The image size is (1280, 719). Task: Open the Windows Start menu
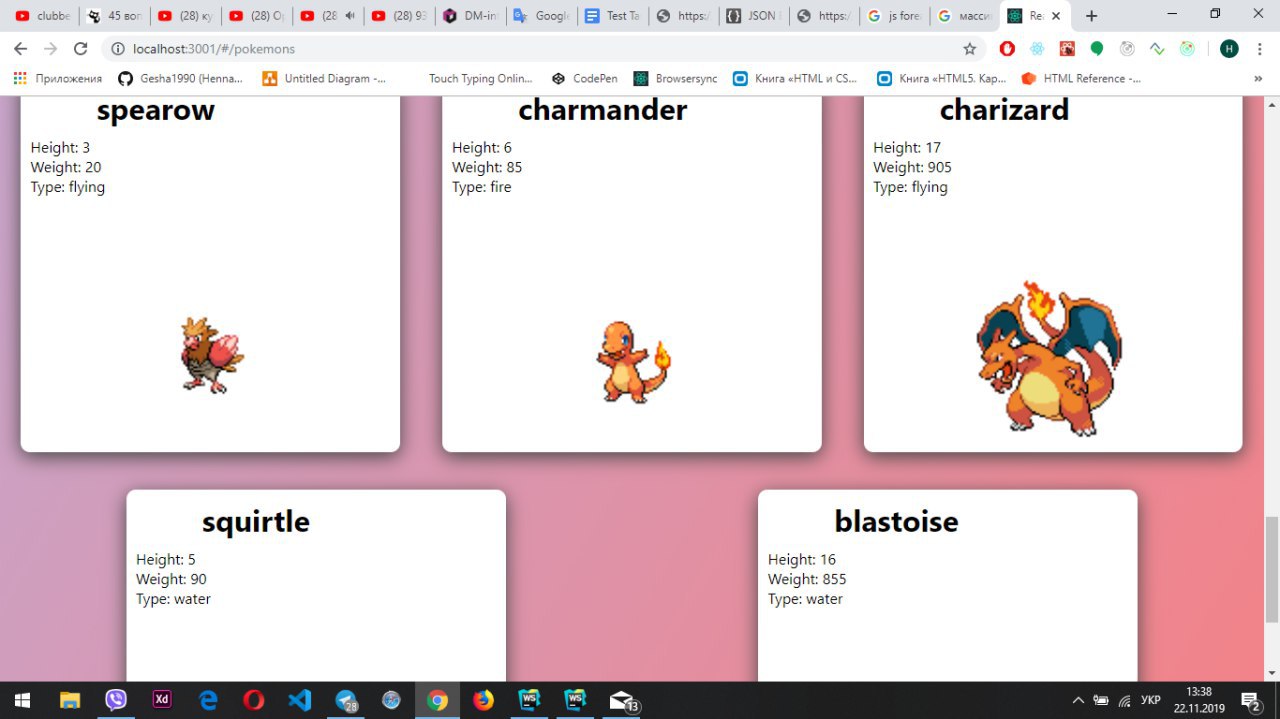[22, 700]
